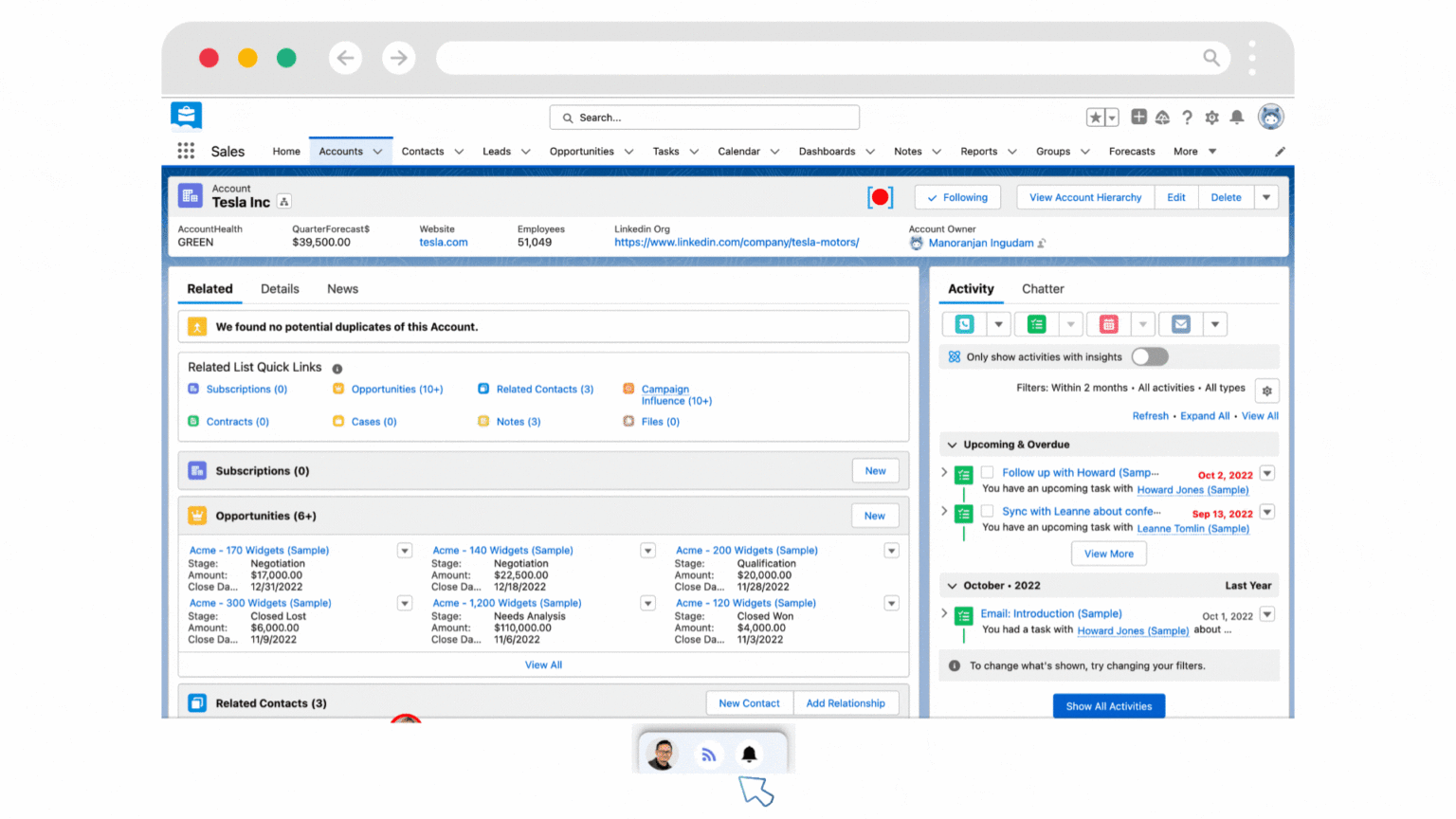Click New Contact button

click(x=749, y=703)
